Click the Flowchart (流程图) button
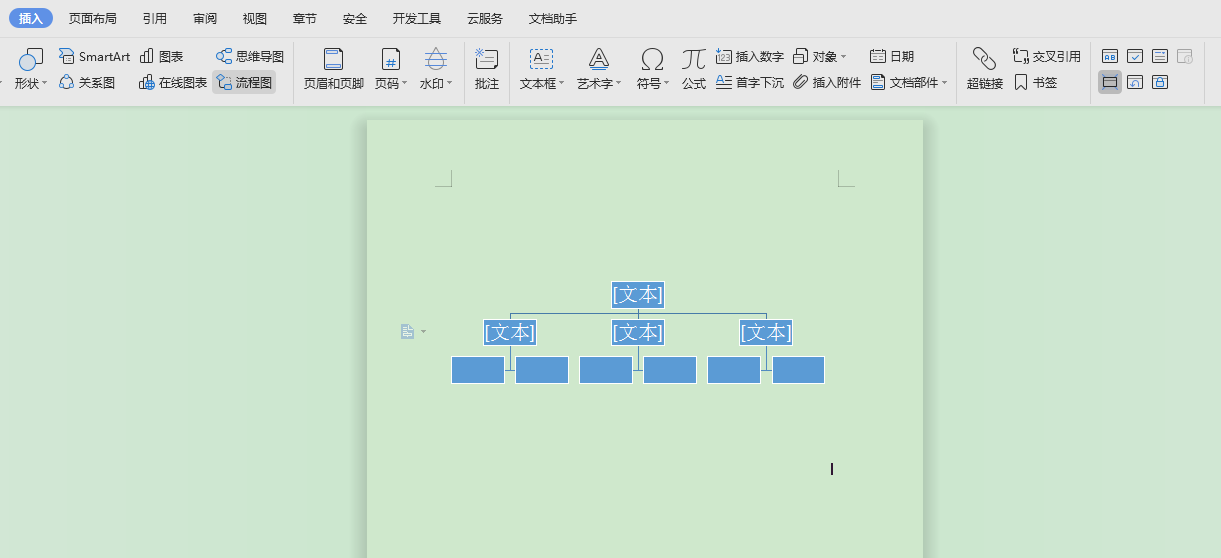The height and width of the screenshot is (558, 1221). (244, 83)
